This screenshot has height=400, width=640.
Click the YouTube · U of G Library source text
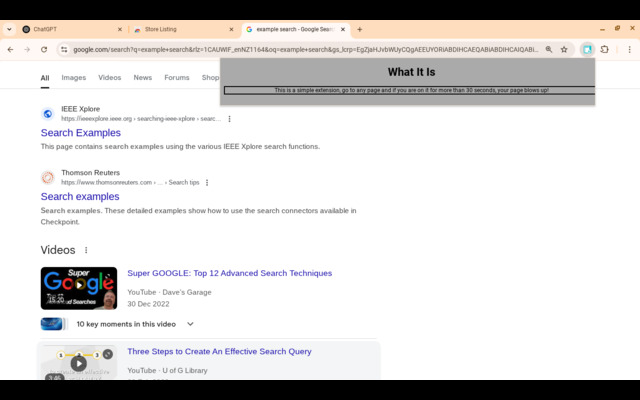(x=167, y=371)
